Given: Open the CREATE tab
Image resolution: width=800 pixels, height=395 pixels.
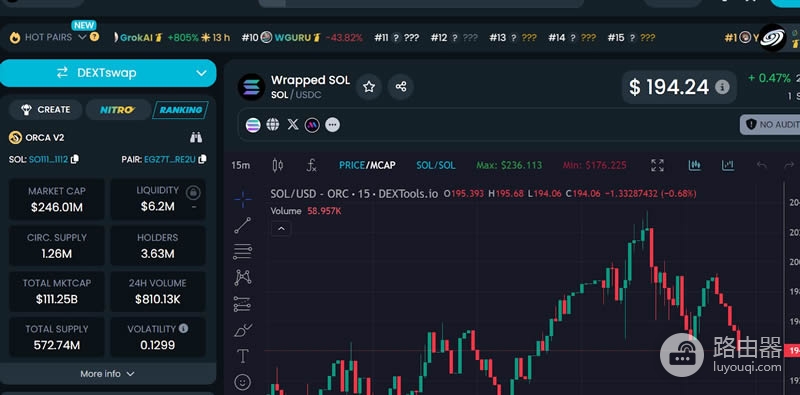Looking at the screenshot, I should [x=45, y=110].
